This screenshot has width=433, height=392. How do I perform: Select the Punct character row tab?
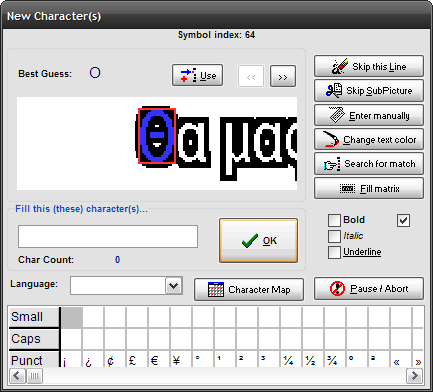click(34, 360)
